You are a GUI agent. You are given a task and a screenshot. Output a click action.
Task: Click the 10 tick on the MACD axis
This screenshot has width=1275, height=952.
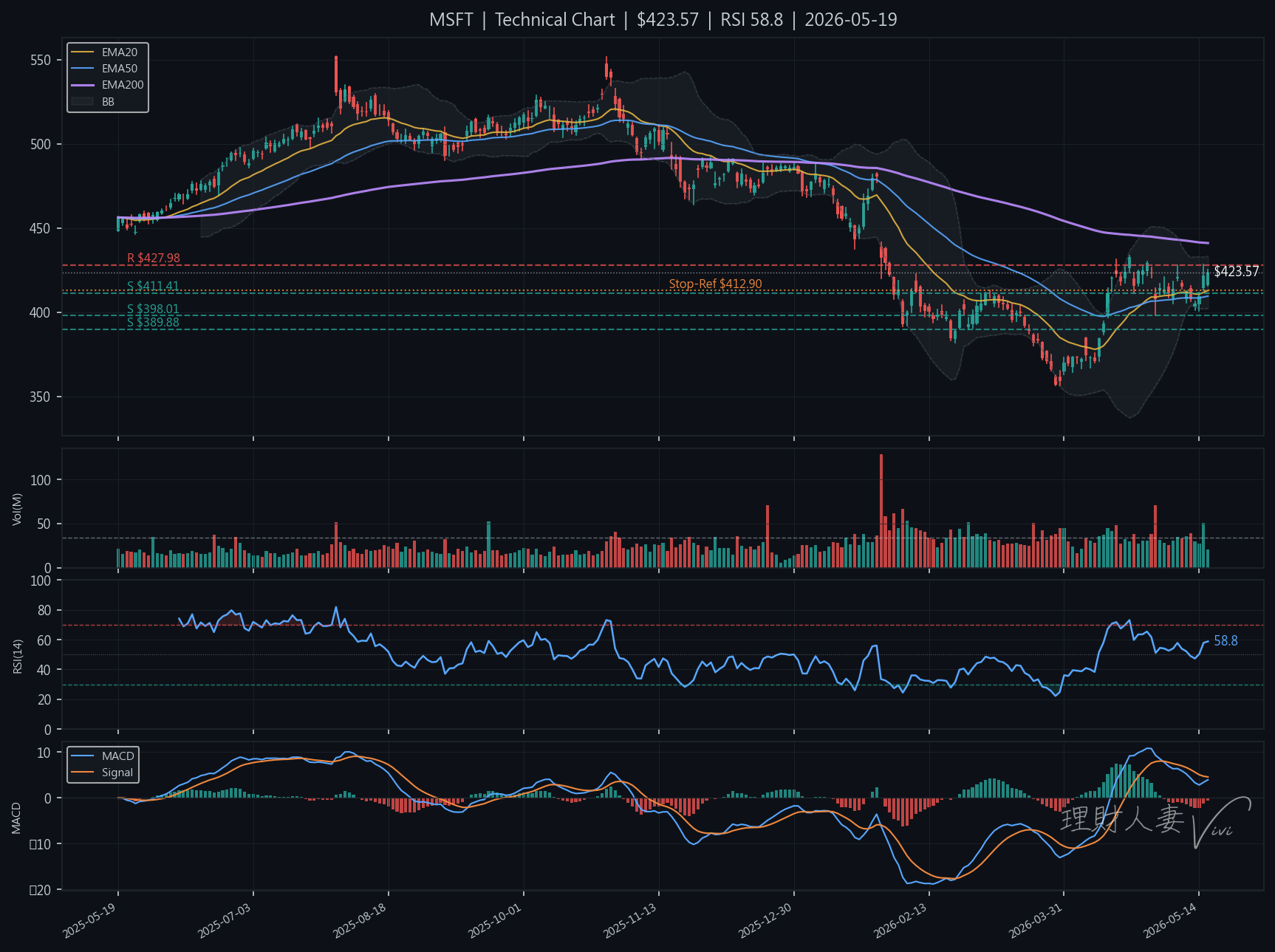(44, 753)
